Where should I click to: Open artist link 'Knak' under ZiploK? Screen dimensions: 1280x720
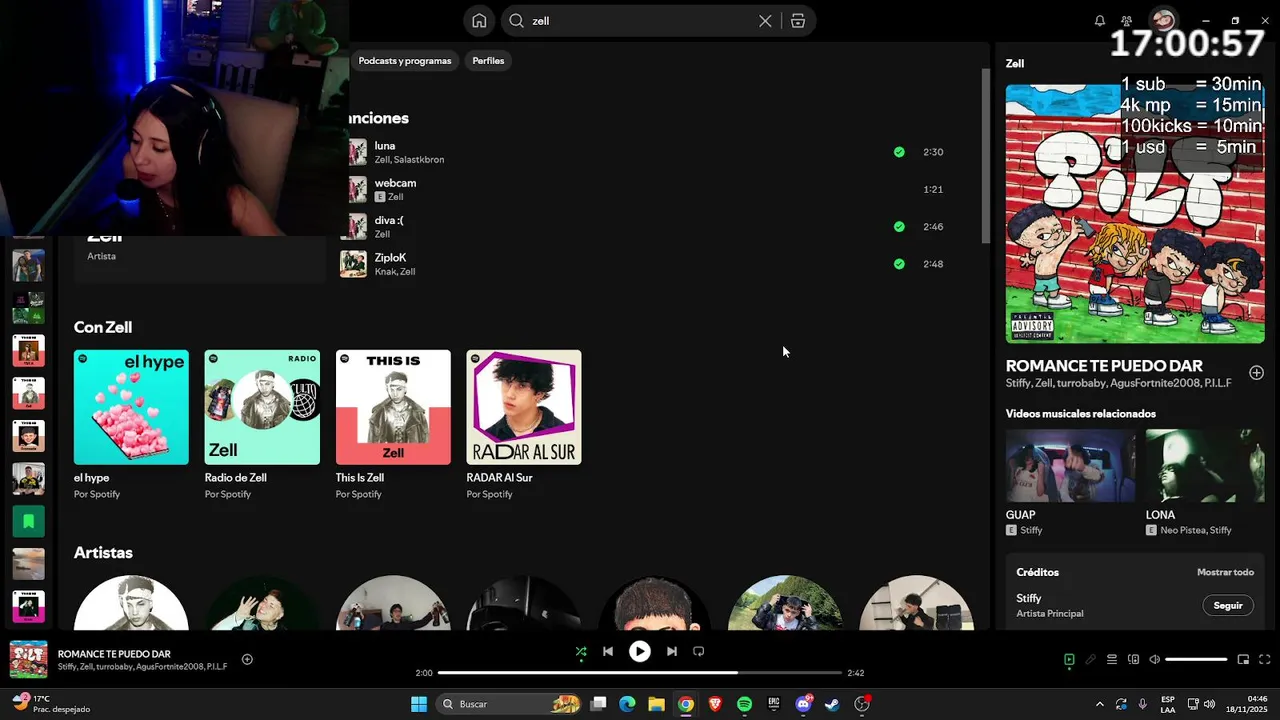tap(385, 272)
